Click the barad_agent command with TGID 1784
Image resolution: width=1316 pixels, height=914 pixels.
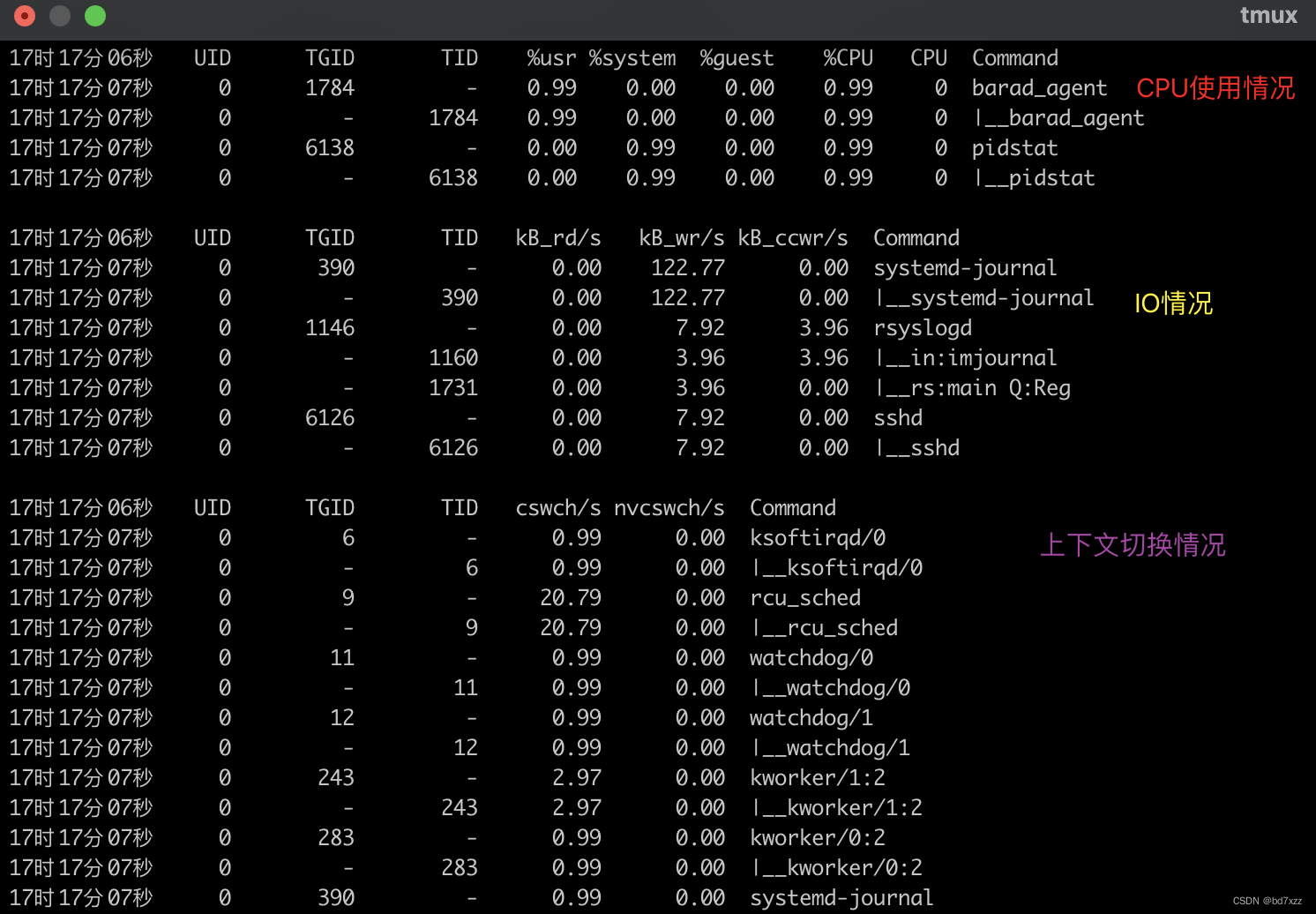pyautogui.click(x=1039, y=88)
